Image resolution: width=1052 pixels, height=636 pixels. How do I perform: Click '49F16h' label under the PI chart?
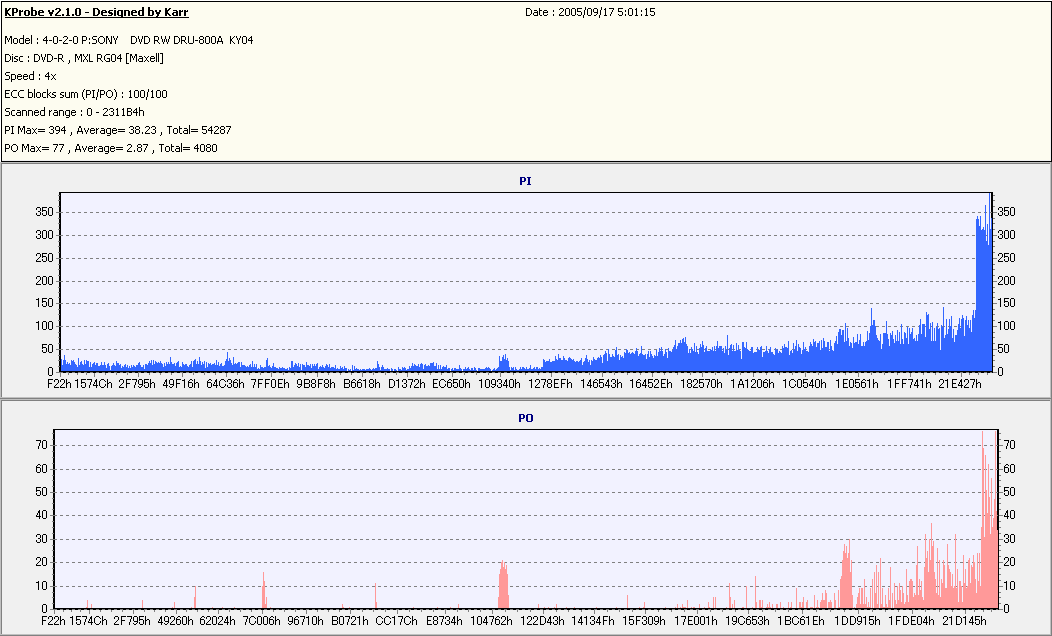[x=181, y=384]
